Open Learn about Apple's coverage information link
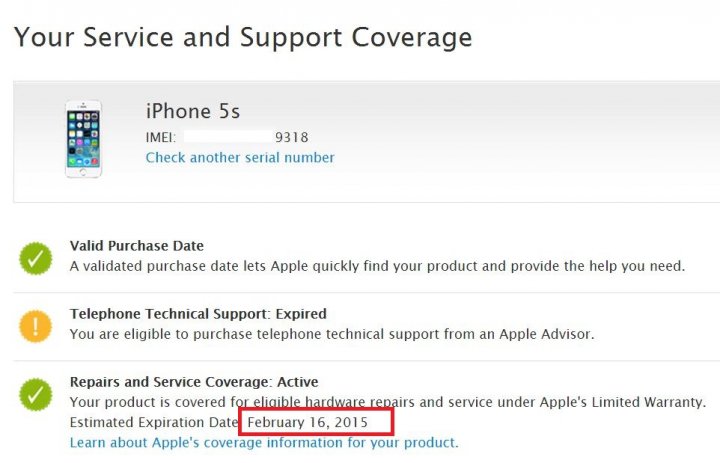Viewport: 720px width, 463px height. click(x=264, y=443)
